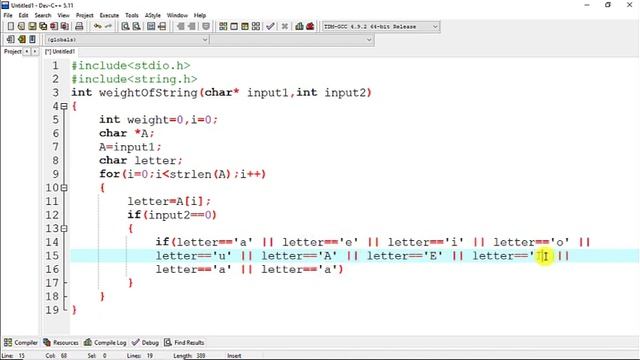Print the file with printer icon
The width and height of the screenshot is (640, 360).
coord(79,27)
